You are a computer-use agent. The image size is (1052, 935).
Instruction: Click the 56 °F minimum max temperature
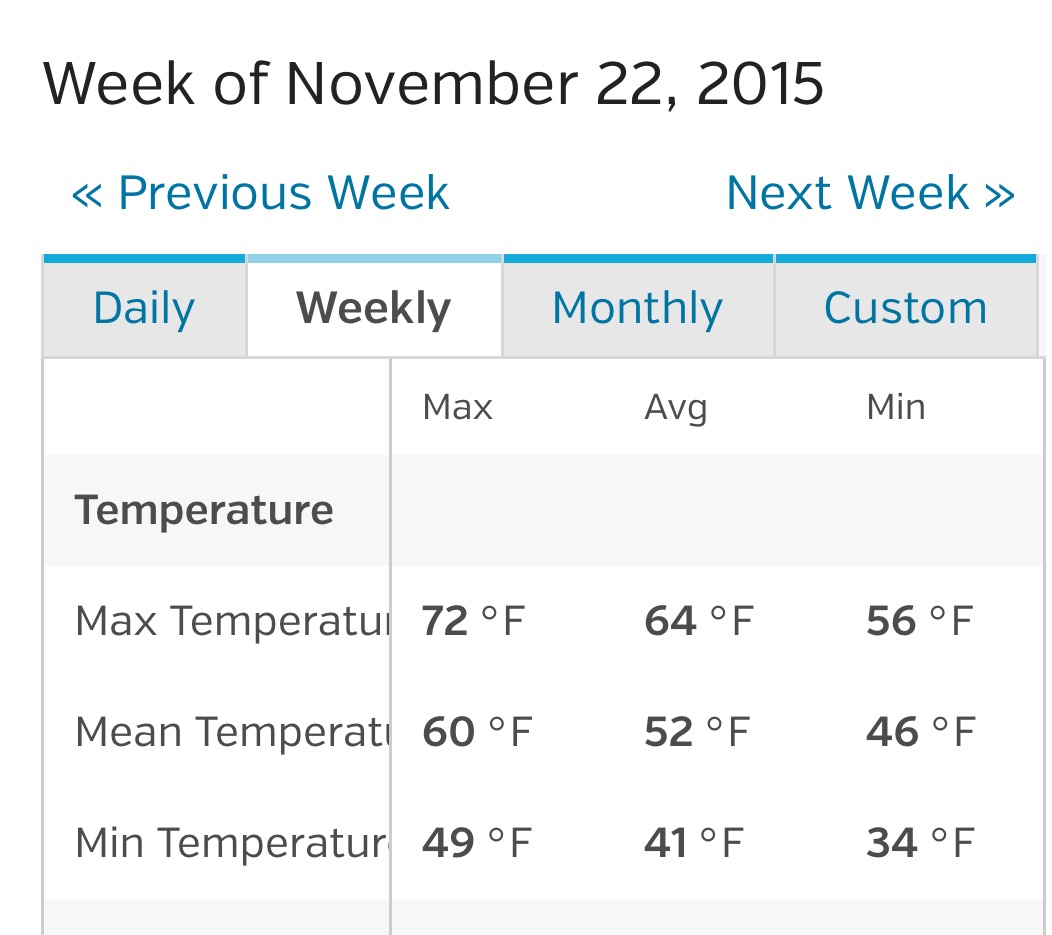[919, 621]
